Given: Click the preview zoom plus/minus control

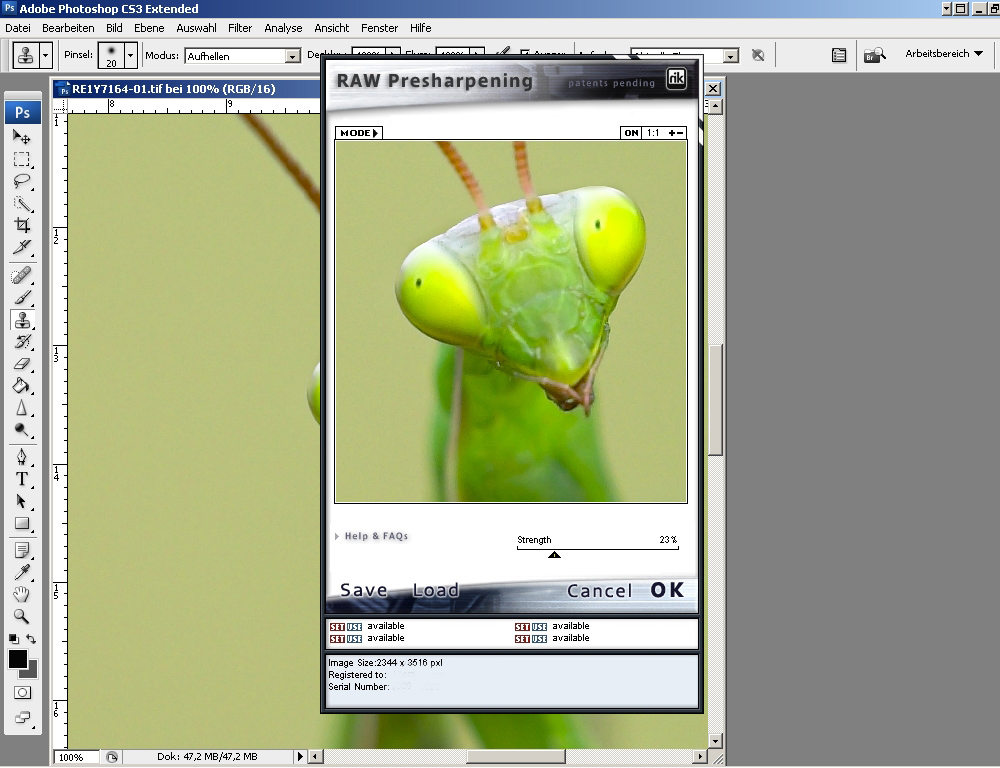Looking at the screenshot, I should pos(676,133).
